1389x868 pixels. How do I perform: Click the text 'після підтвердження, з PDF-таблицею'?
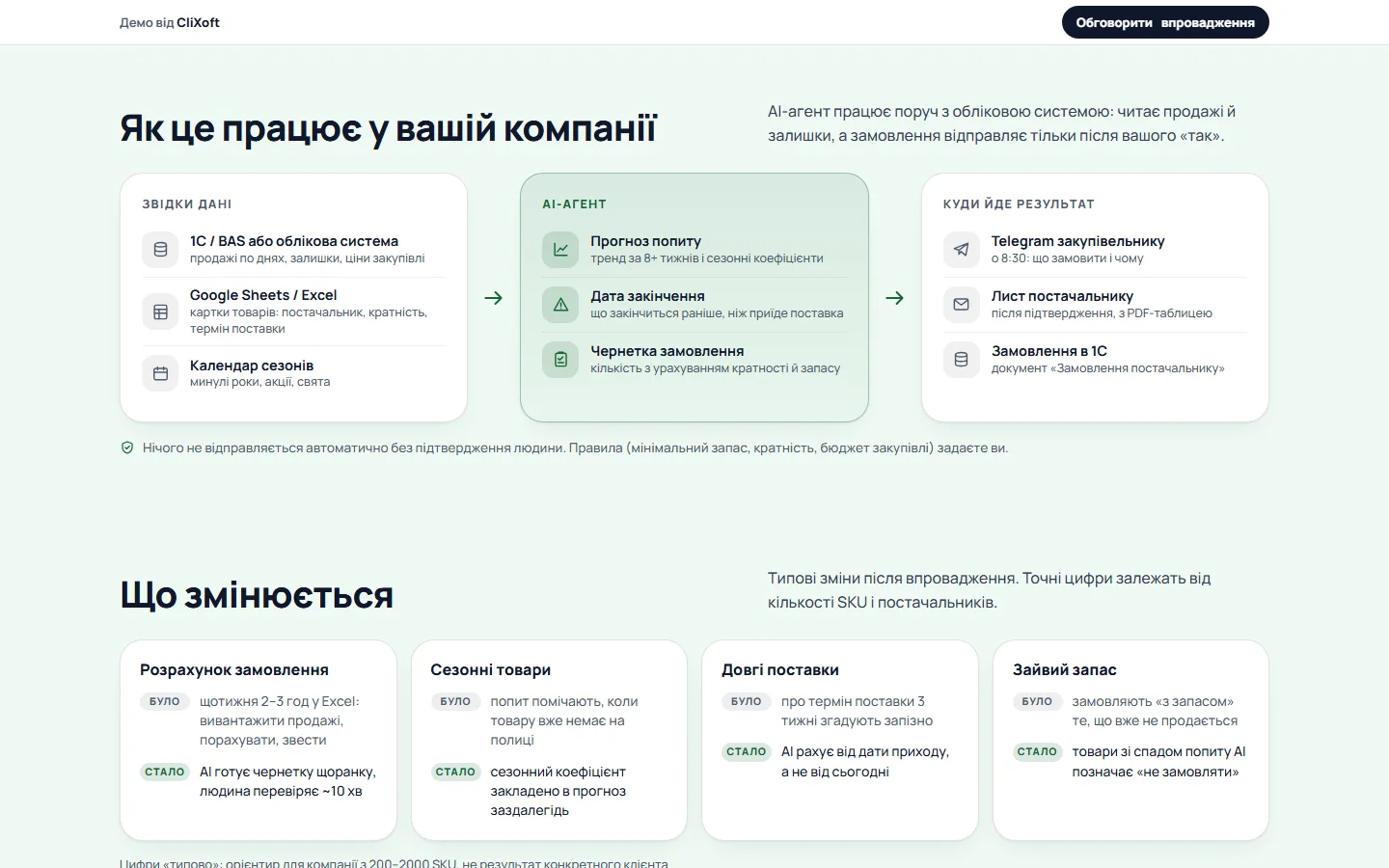(x=1102, y=313)
